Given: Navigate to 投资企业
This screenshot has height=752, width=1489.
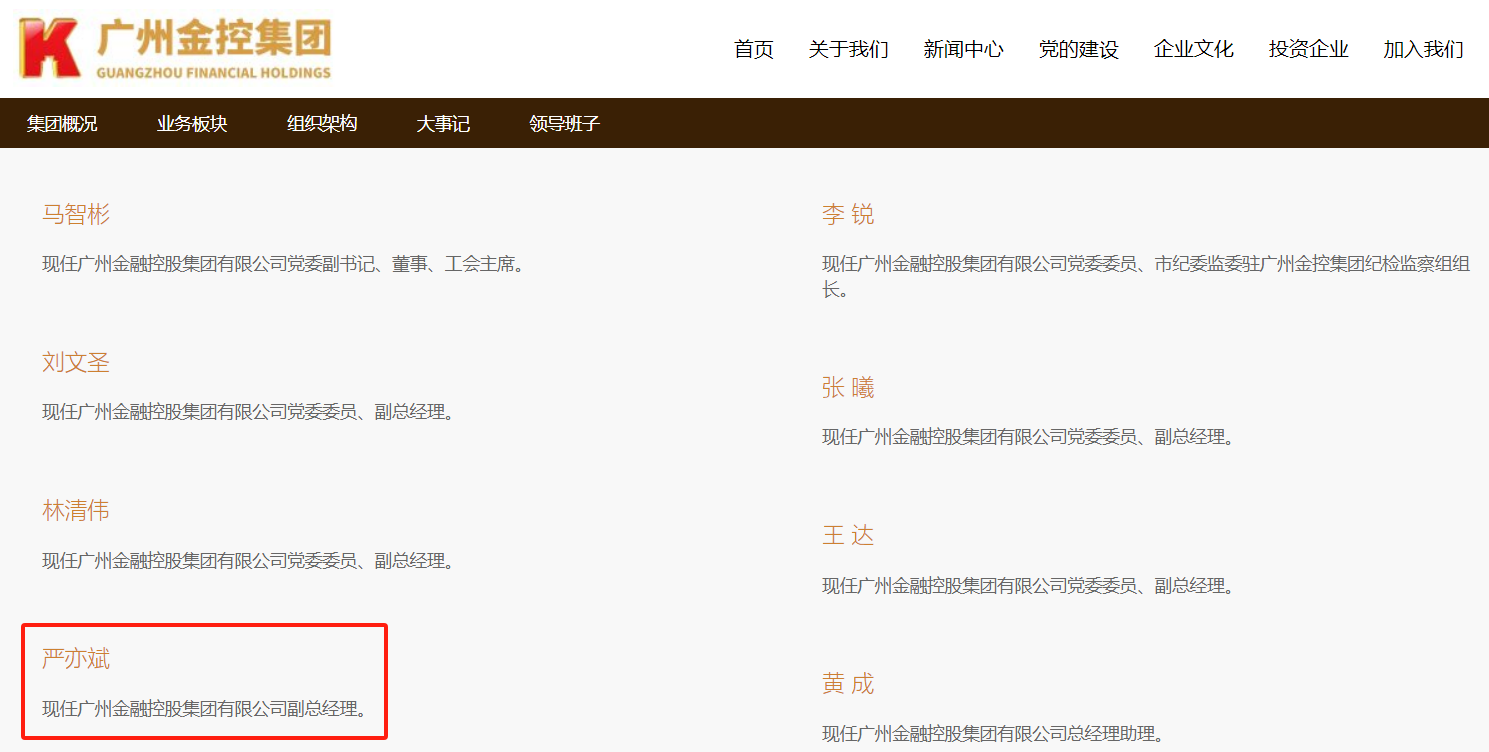Looking at the screenshot, I should coord(1309,49).
